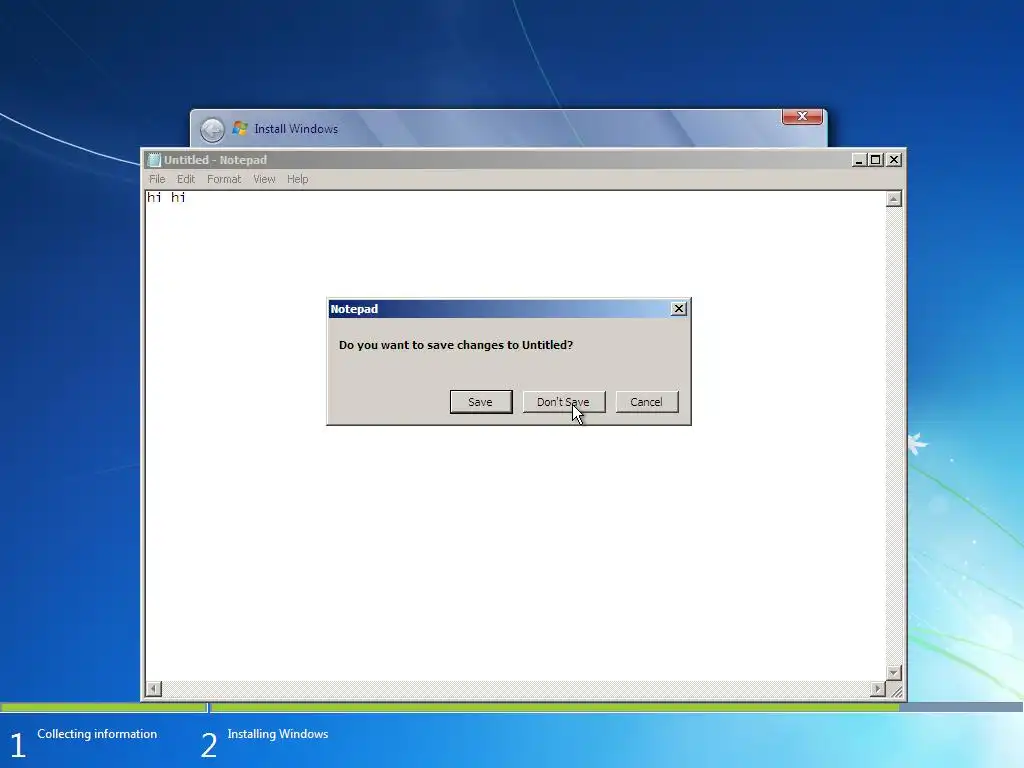The height and width of the screenshot is (768, 1024).
Task: Click the Save button in the dialog
Action: [x=481, y=402]
